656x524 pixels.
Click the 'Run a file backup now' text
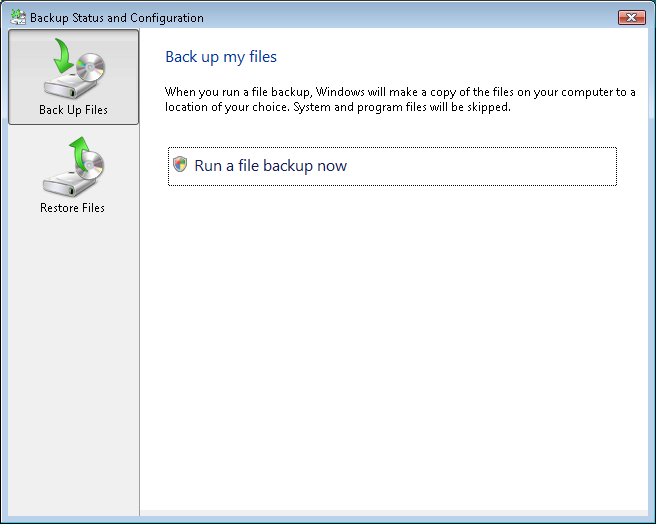point(271,166)
